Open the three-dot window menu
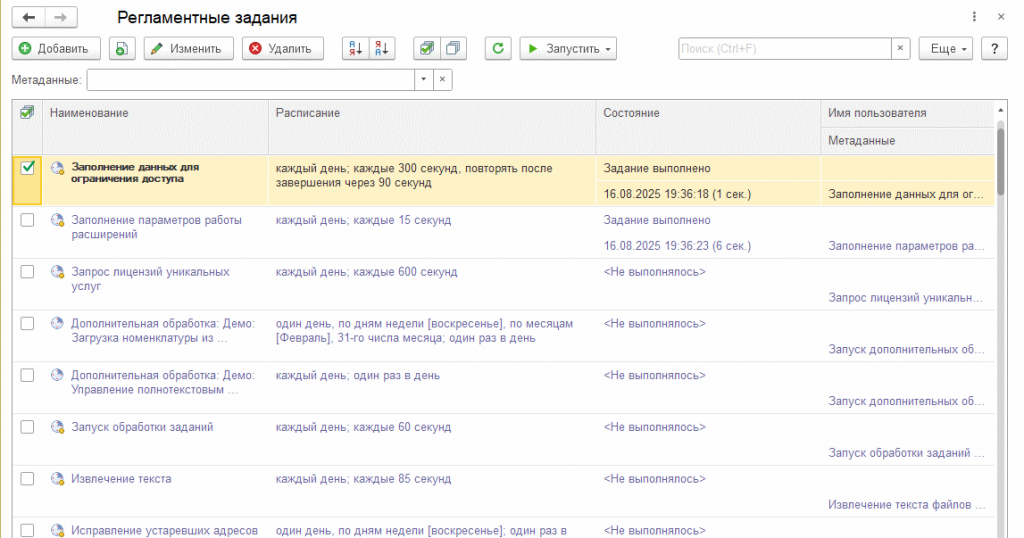Viewport: 1024px width, 538px height. tap(974, 17)
